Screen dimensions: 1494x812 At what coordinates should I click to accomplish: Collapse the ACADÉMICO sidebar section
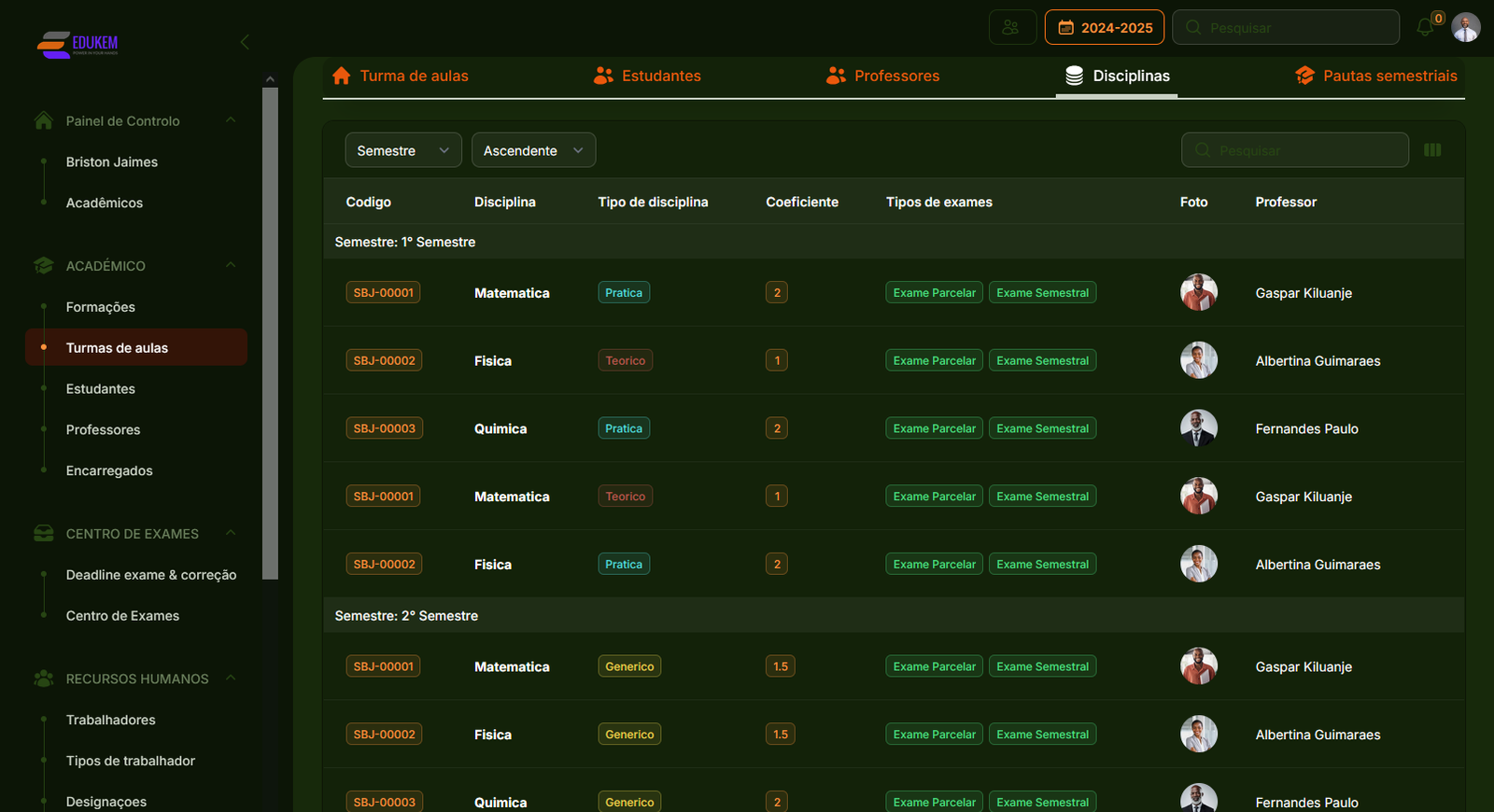pos(231,266)
